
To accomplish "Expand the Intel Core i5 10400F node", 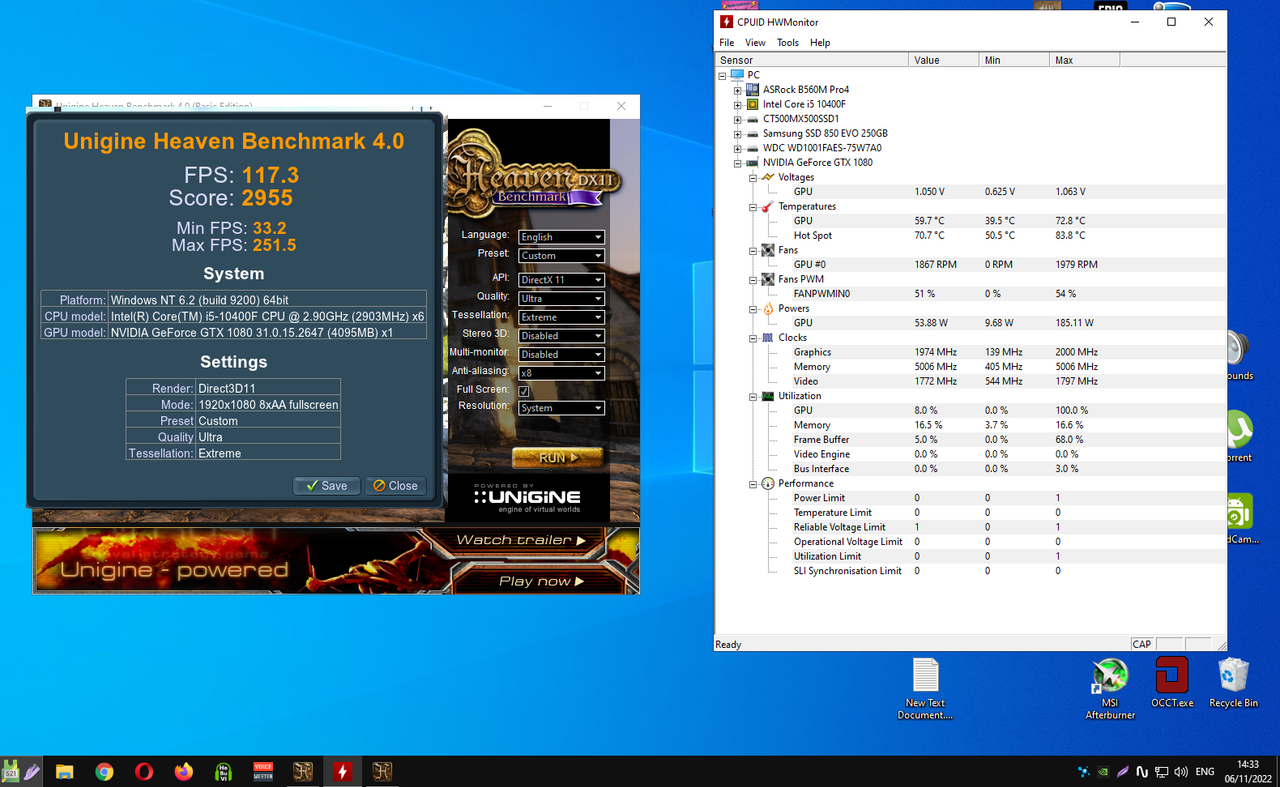I will (x=737, y=104).
